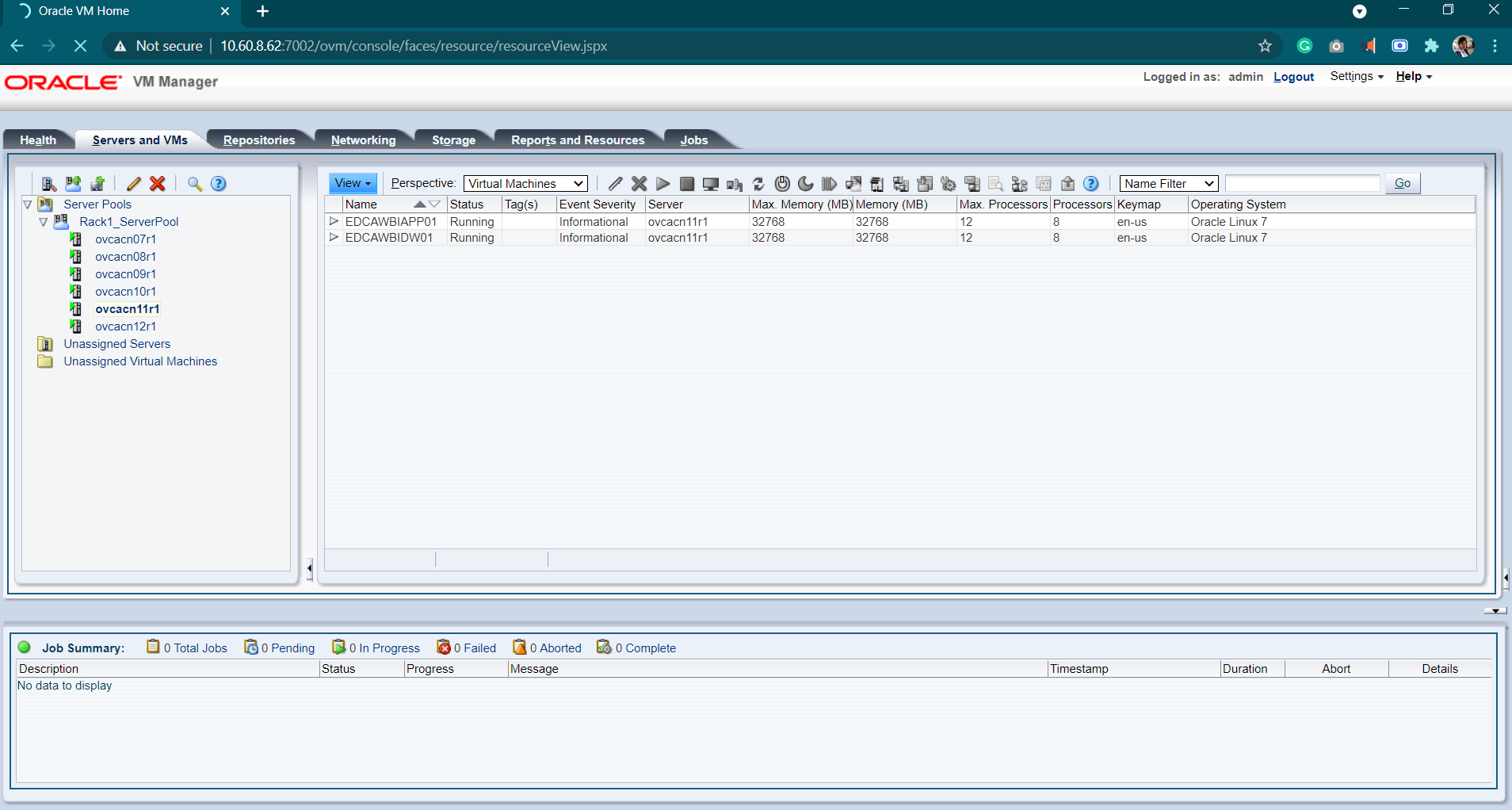This screenshot has height=810, width=1512.
Task: Sort the Name column ascending
Action: point(420,204)
